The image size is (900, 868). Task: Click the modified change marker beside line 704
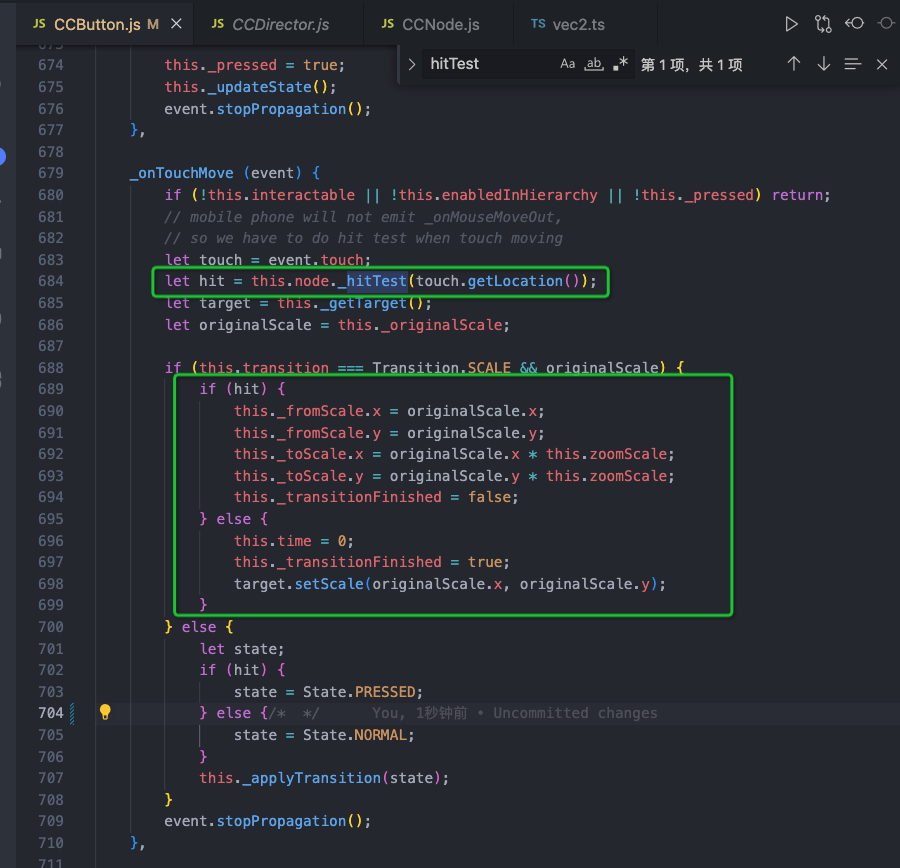click(x=72, y=714)
